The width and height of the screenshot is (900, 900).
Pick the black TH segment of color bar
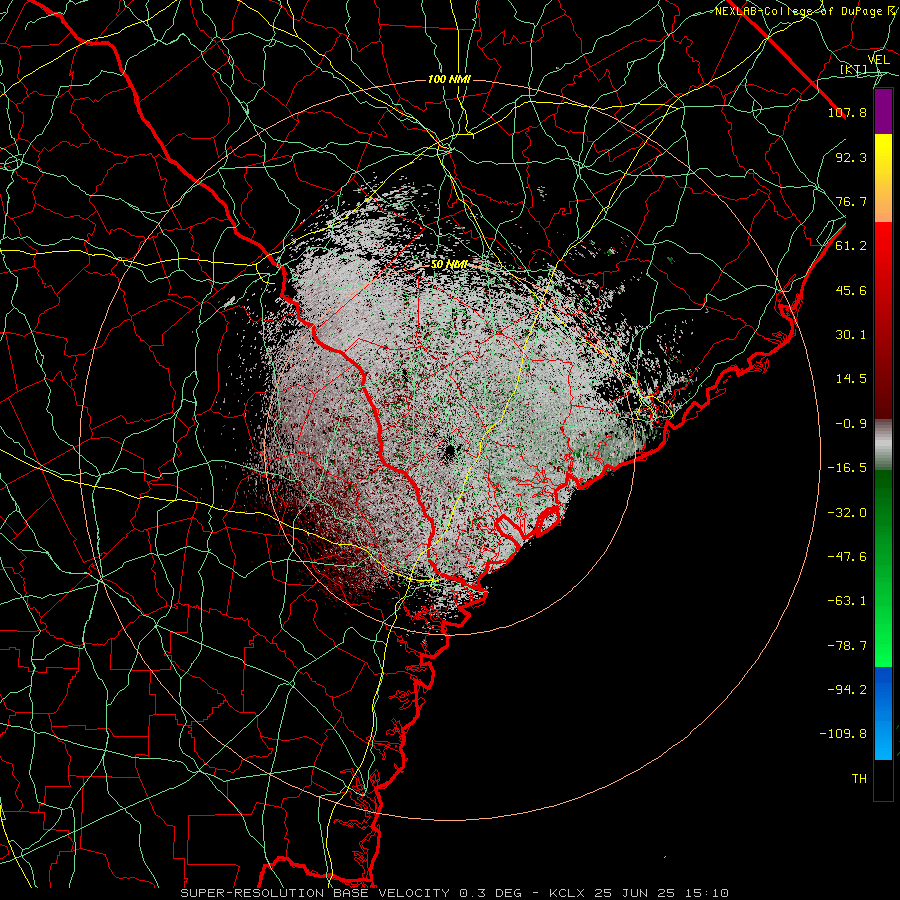click(883, 779)
